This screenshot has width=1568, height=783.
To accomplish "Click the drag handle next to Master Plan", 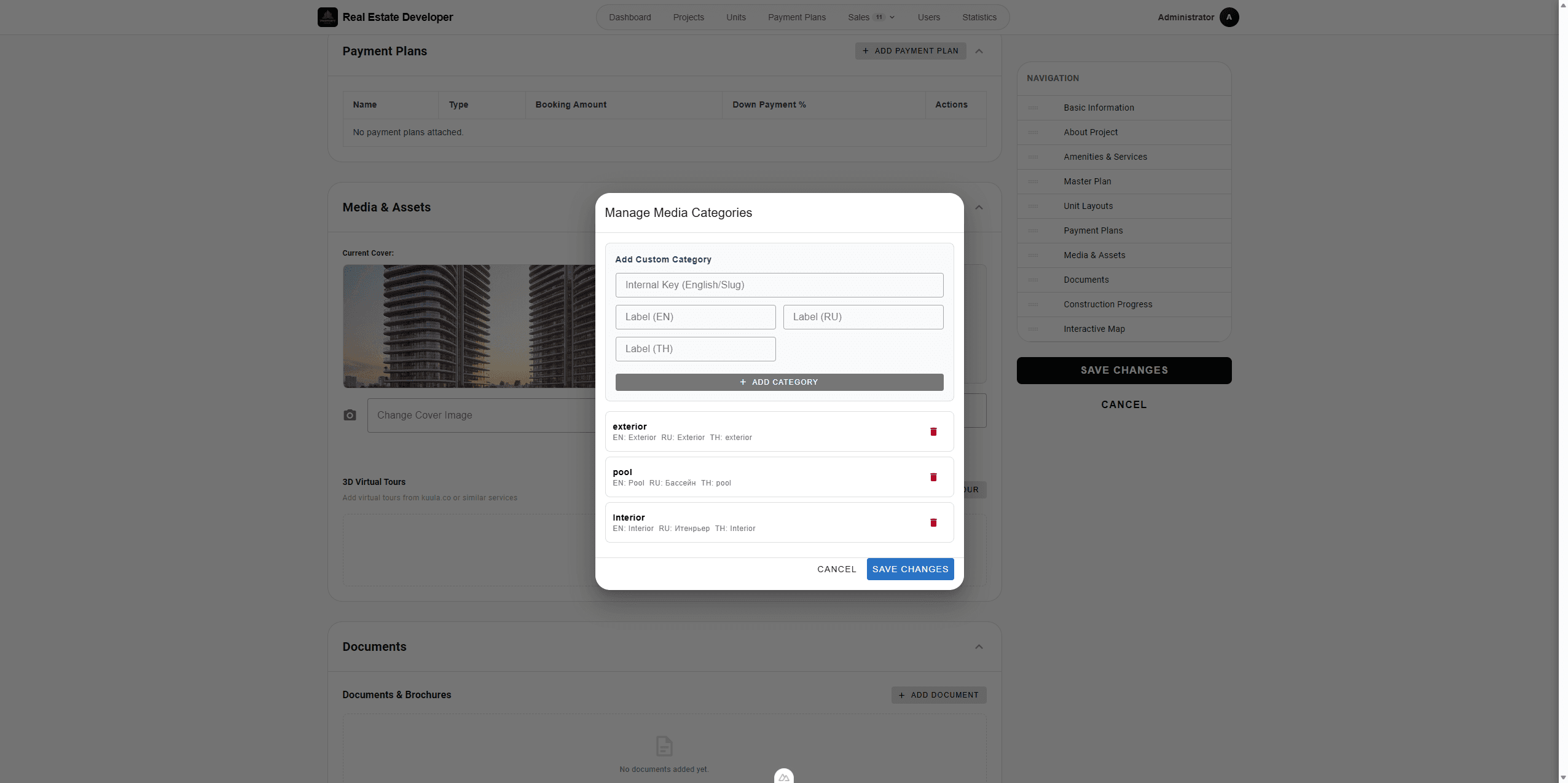I will pos(1033,181).
